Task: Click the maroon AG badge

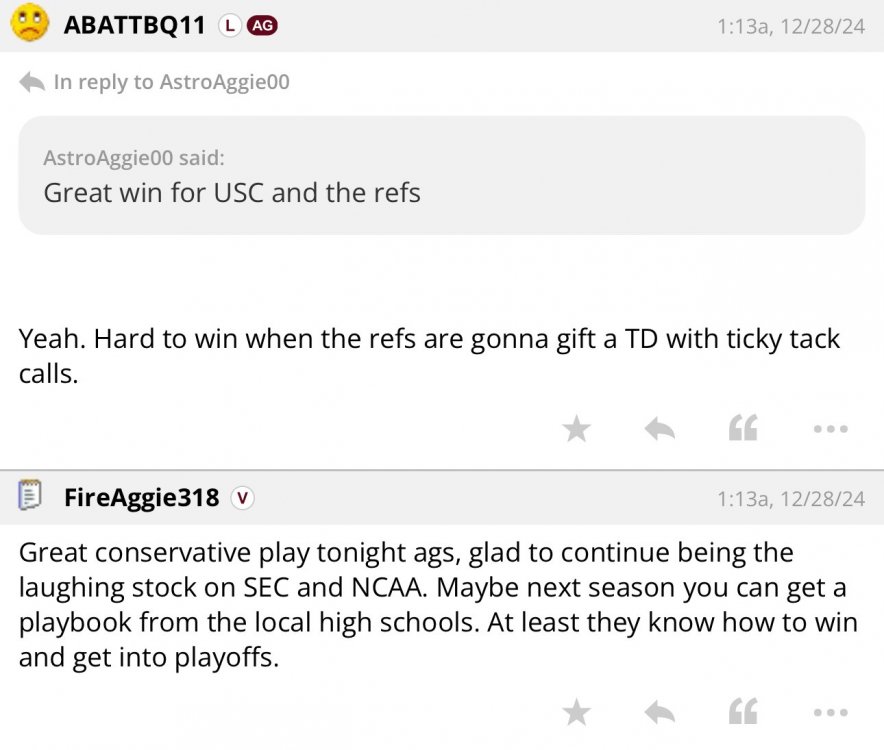Action: 262,27
